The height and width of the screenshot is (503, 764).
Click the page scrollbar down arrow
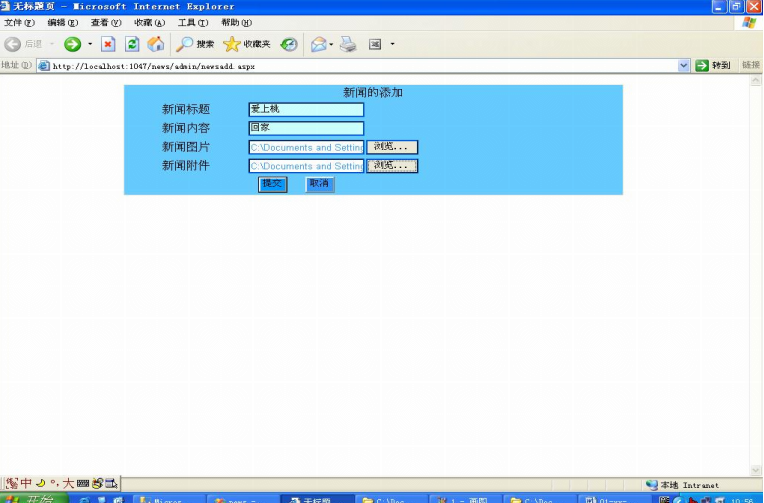[756, 470]
